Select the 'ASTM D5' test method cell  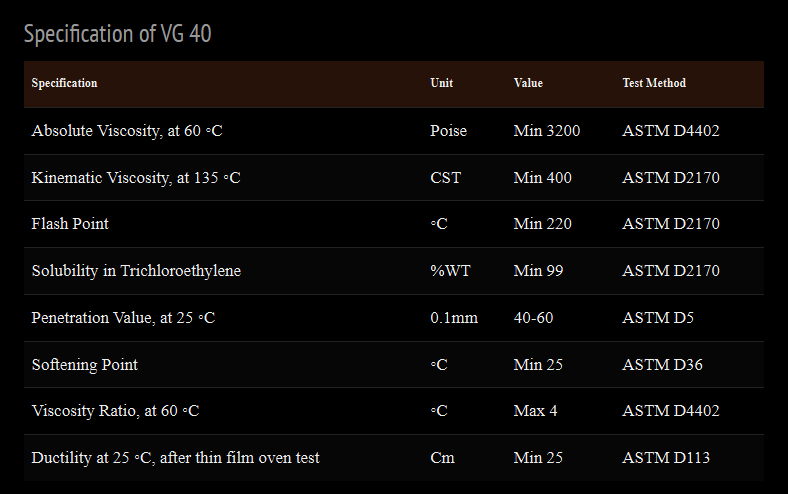pos(658,318)
